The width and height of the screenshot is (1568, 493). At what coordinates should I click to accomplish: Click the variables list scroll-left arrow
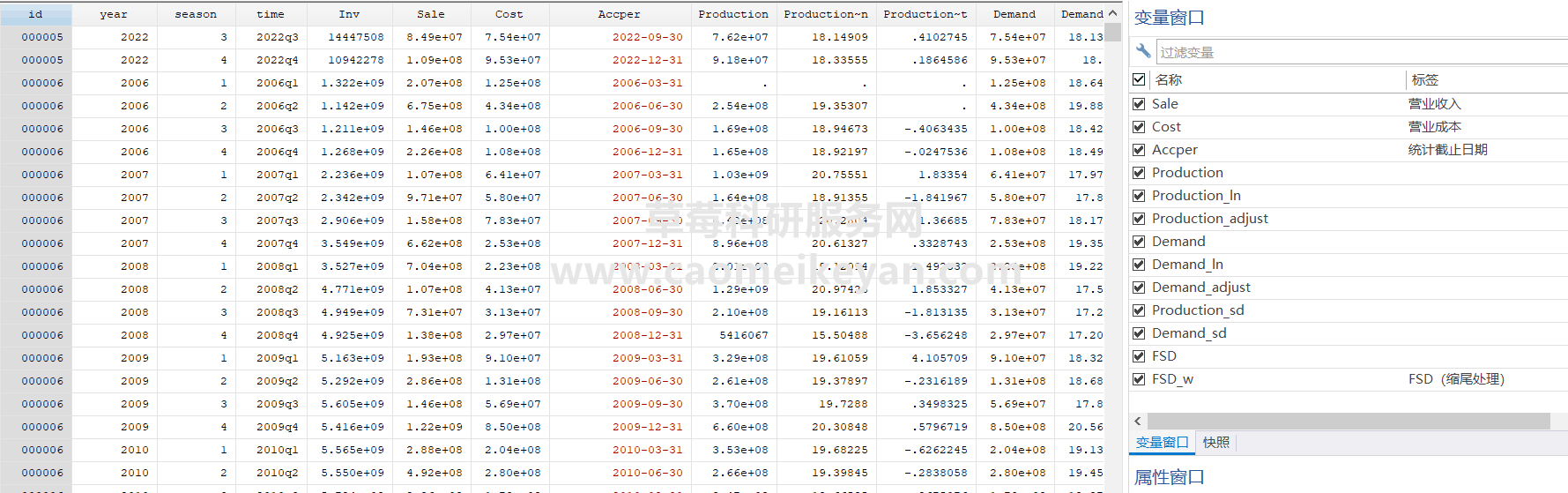[1138, 421]
